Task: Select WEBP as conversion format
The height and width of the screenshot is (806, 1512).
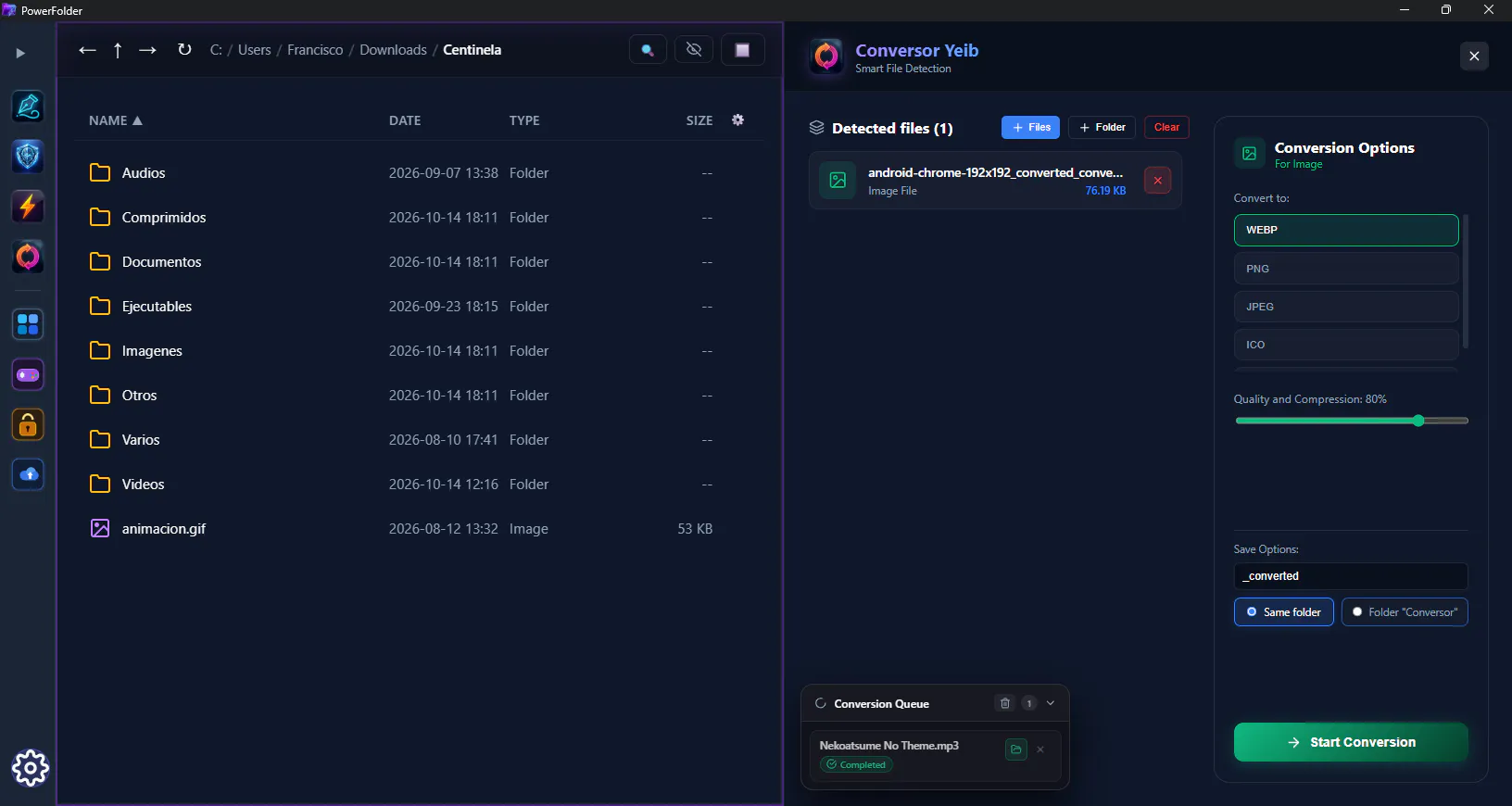Action: coord(1346,230)
